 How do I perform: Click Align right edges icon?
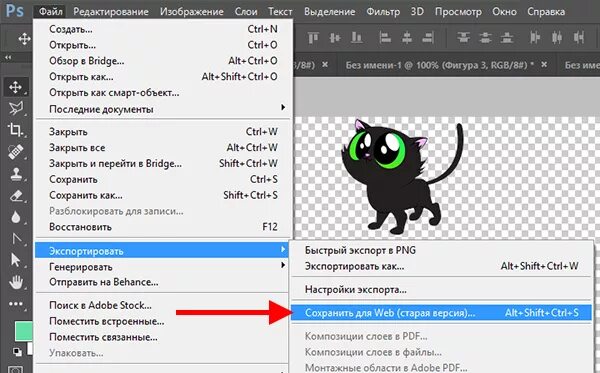point(428,37)
